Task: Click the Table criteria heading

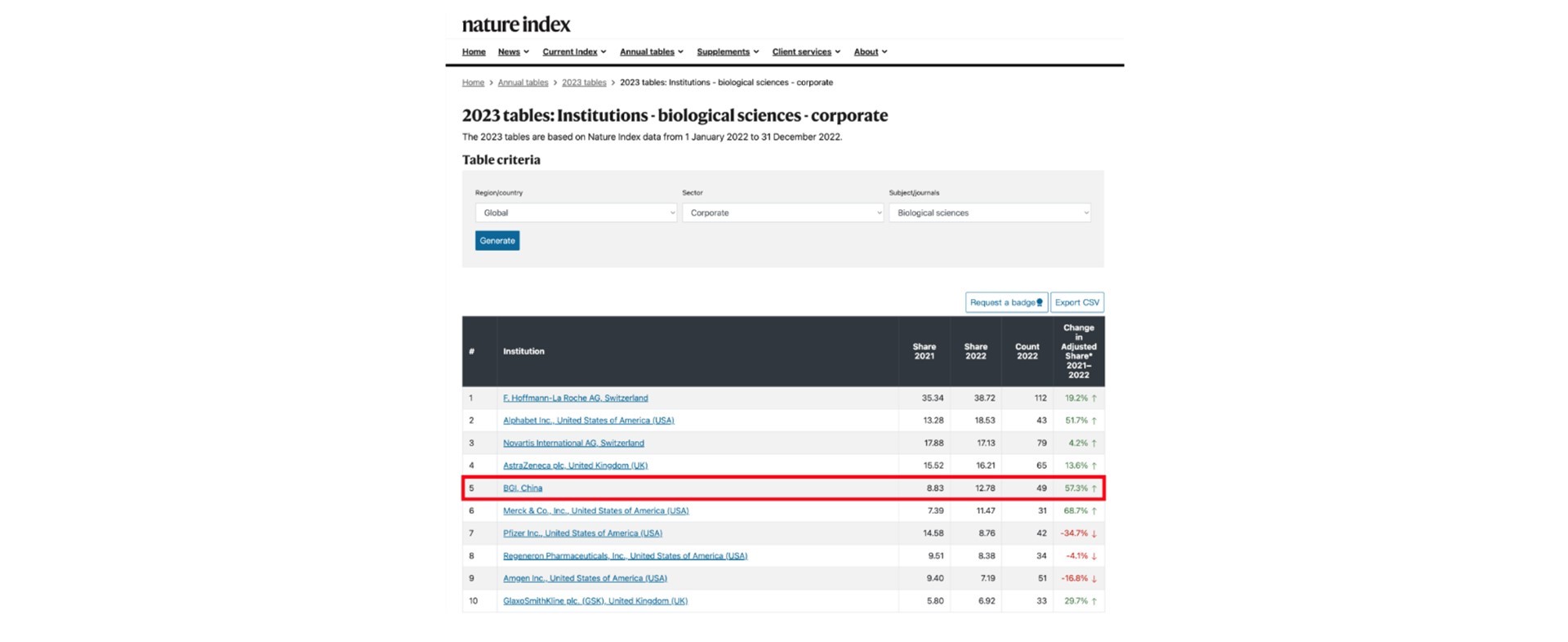Action: 501,160
